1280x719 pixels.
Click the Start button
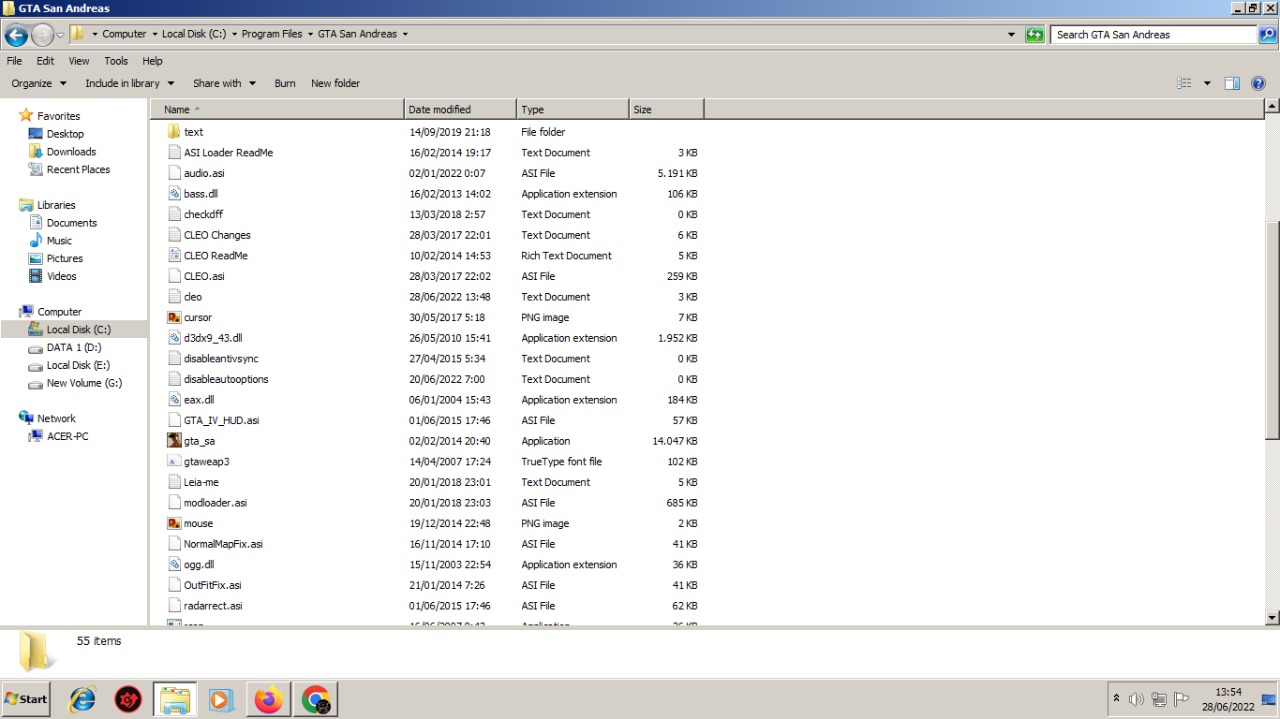click(26, 699)
